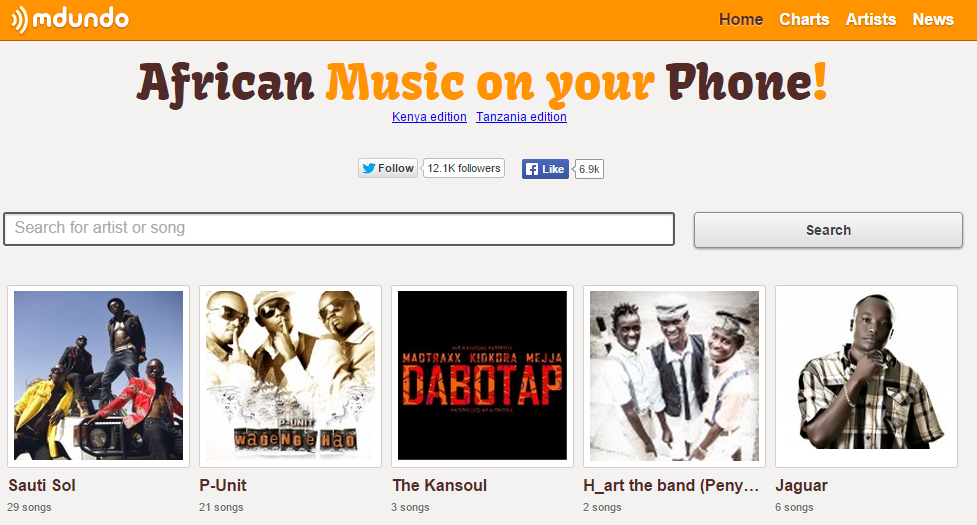977x525 pixels.
Task: Go to the Home menu item
Action: [741, 19]
